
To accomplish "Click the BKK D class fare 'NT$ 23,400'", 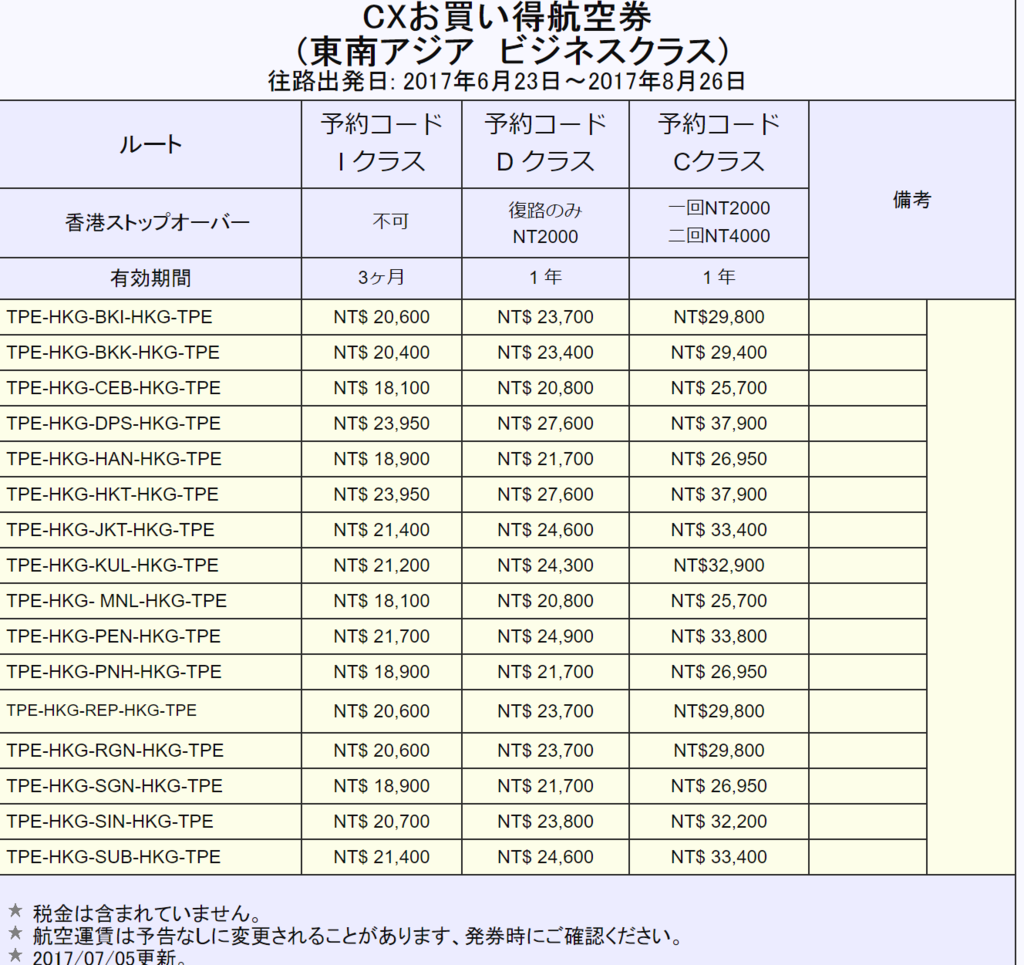I will pyautogui.click(x=545, y=353).
